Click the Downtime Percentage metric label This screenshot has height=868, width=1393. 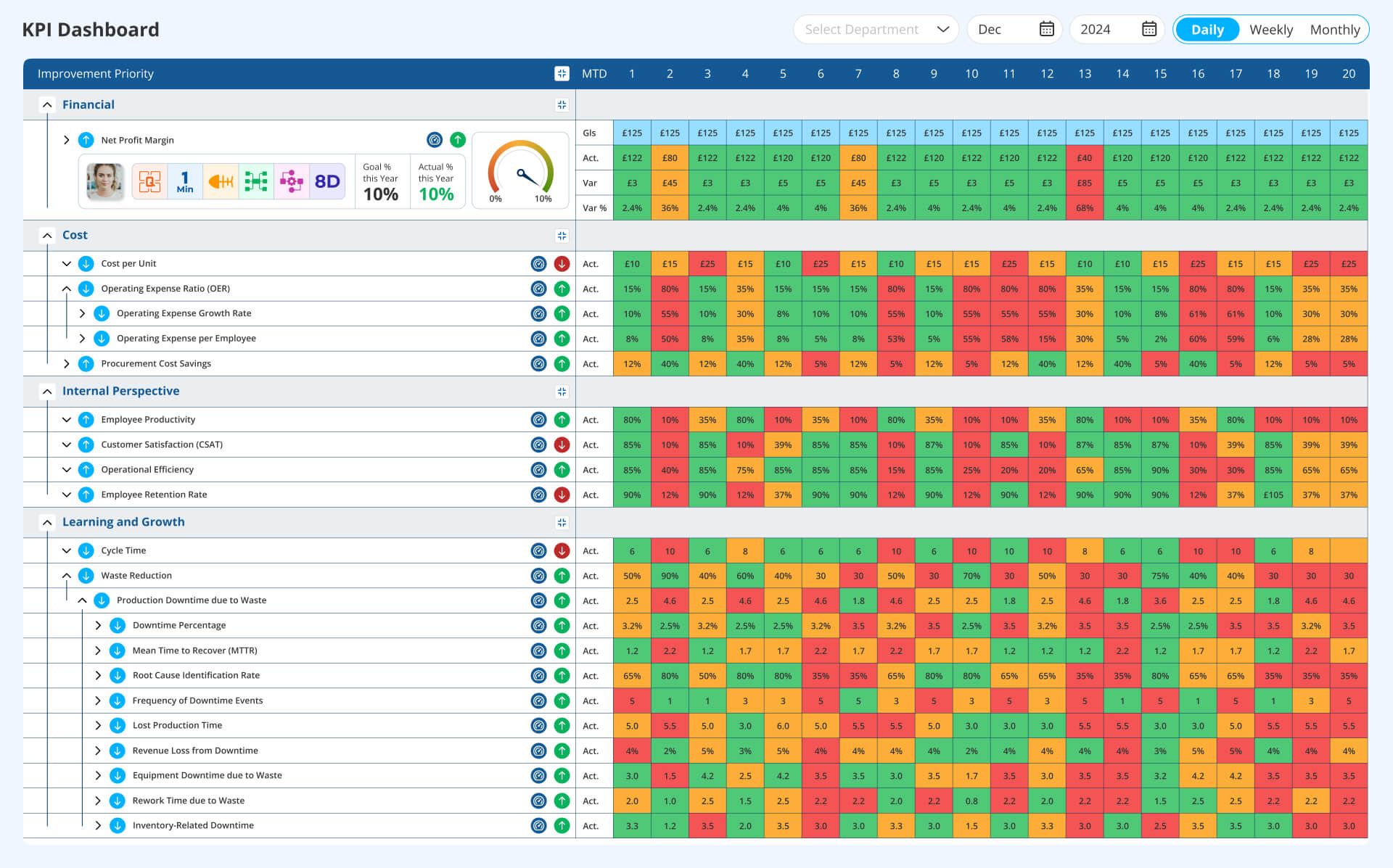tap(178, 625)
